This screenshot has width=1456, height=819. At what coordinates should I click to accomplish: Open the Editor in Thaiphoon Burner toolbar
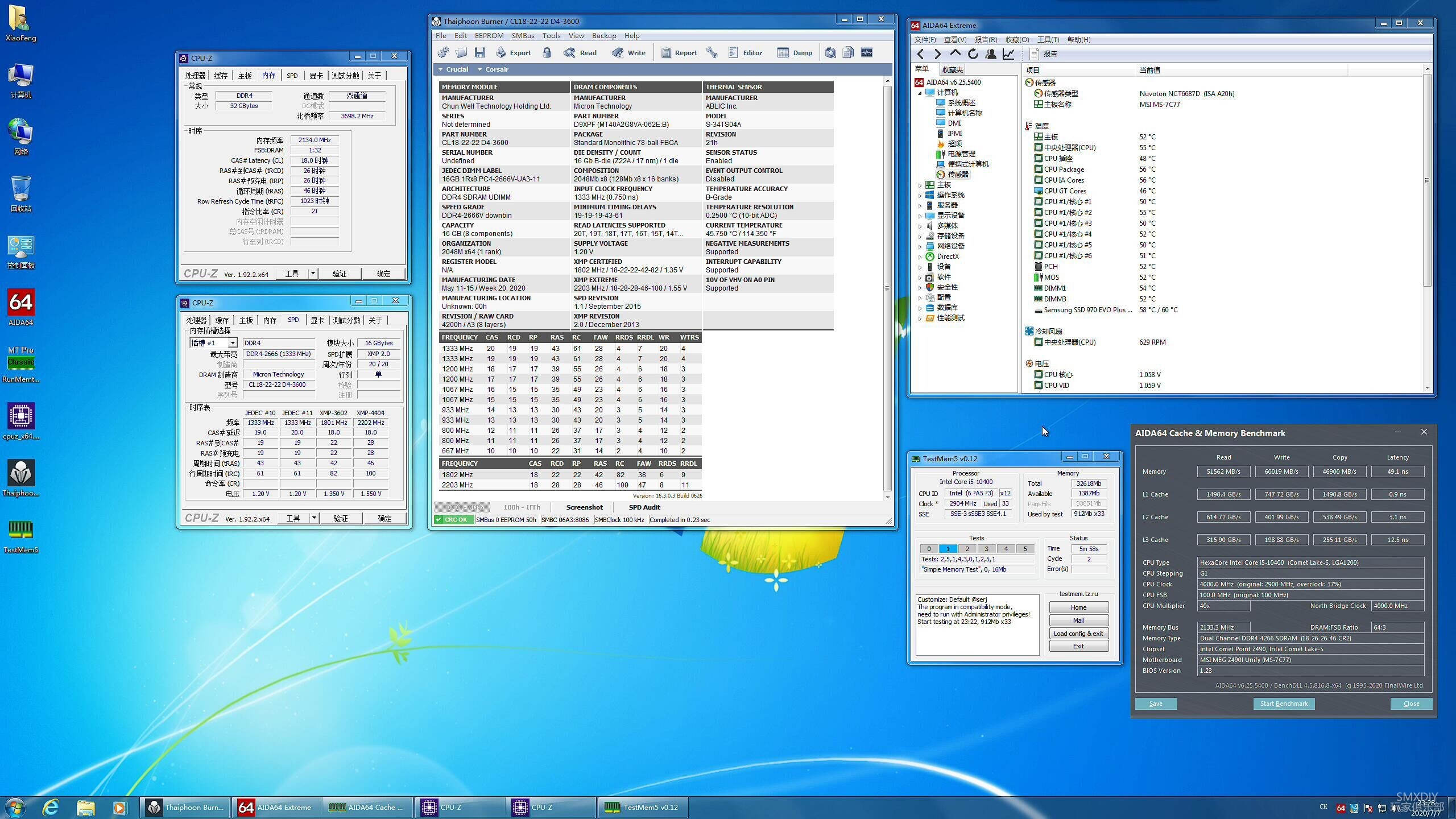pyautogui.click(x=745, y=53)
